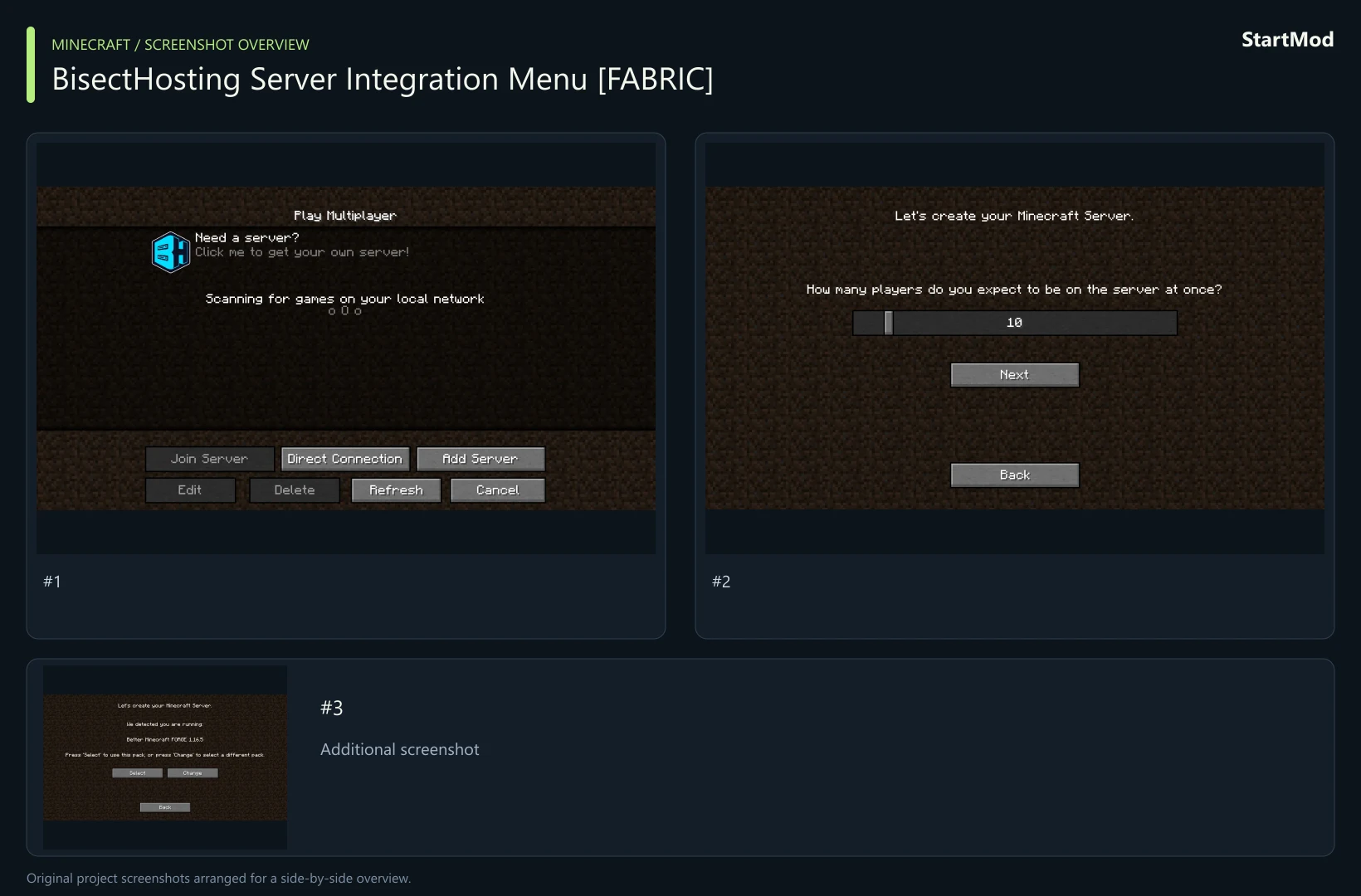The width and height of the screenshot is (1361, 896).
Task: Click the StartMod brand link
Action: click(x=1287, y=40)
